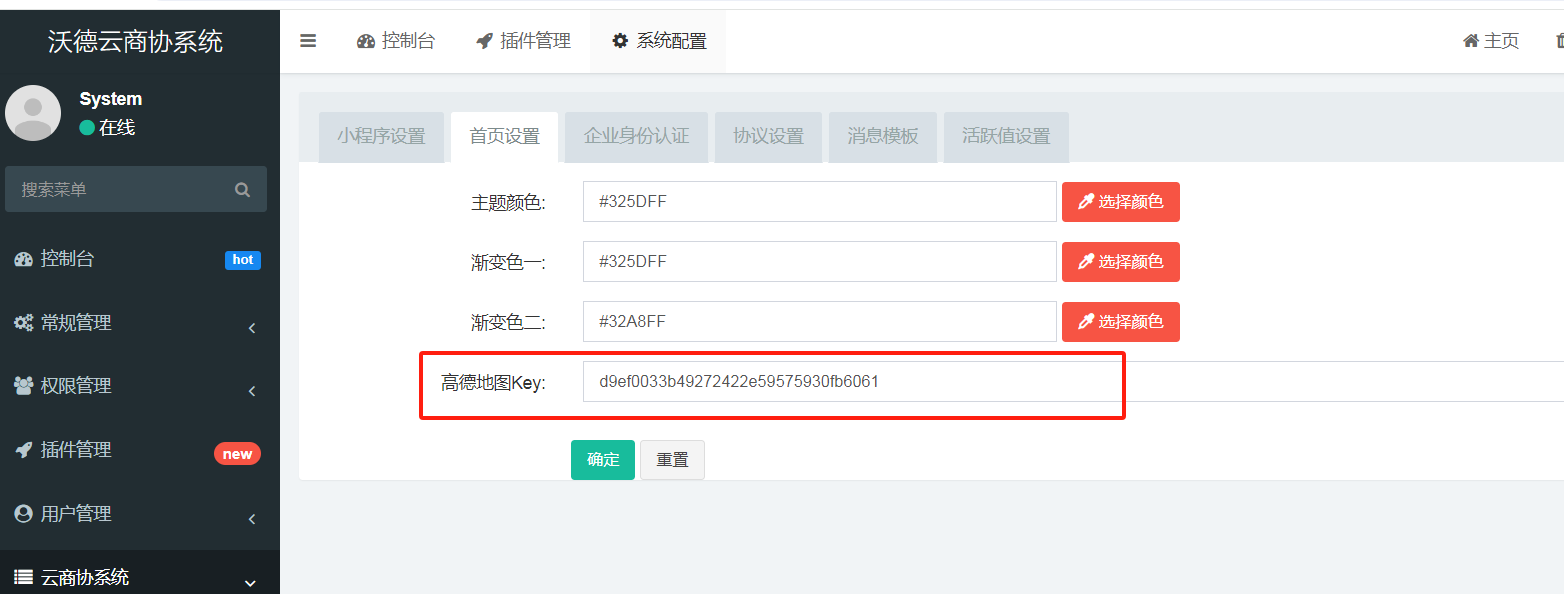Click the 高德地图Key input field
The width and height of the screenshot is (1564, 594).
point(1073,382)
